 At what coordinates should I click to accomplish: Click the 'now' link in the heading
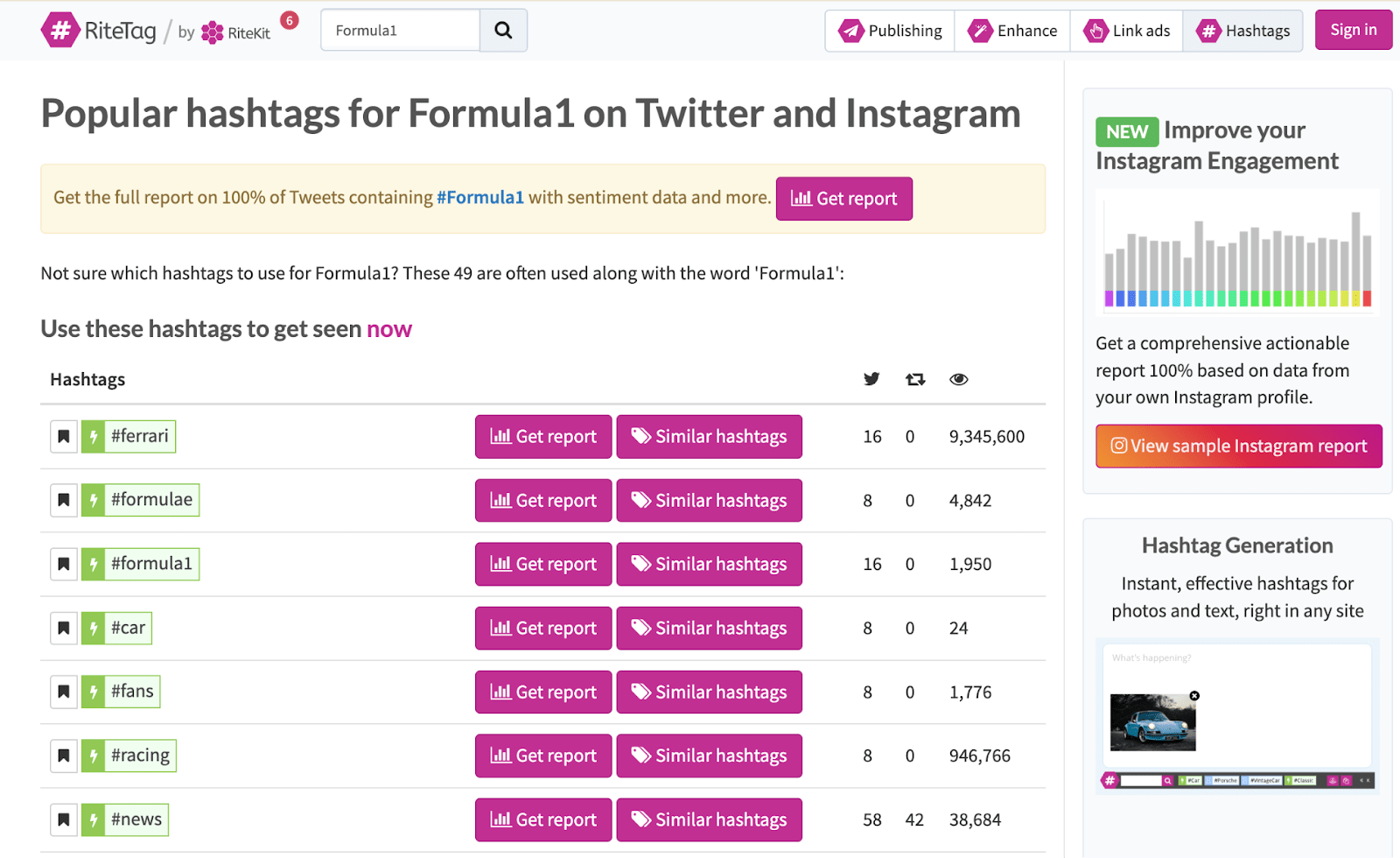pyautogui.click(x=388, y=329)
